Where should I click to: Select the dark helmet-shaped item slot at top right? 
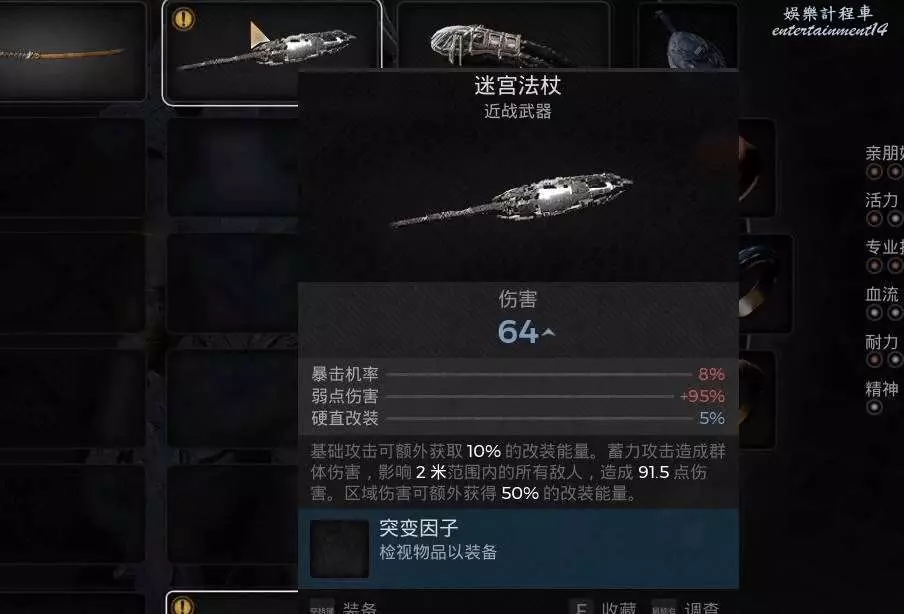(688, 36)
